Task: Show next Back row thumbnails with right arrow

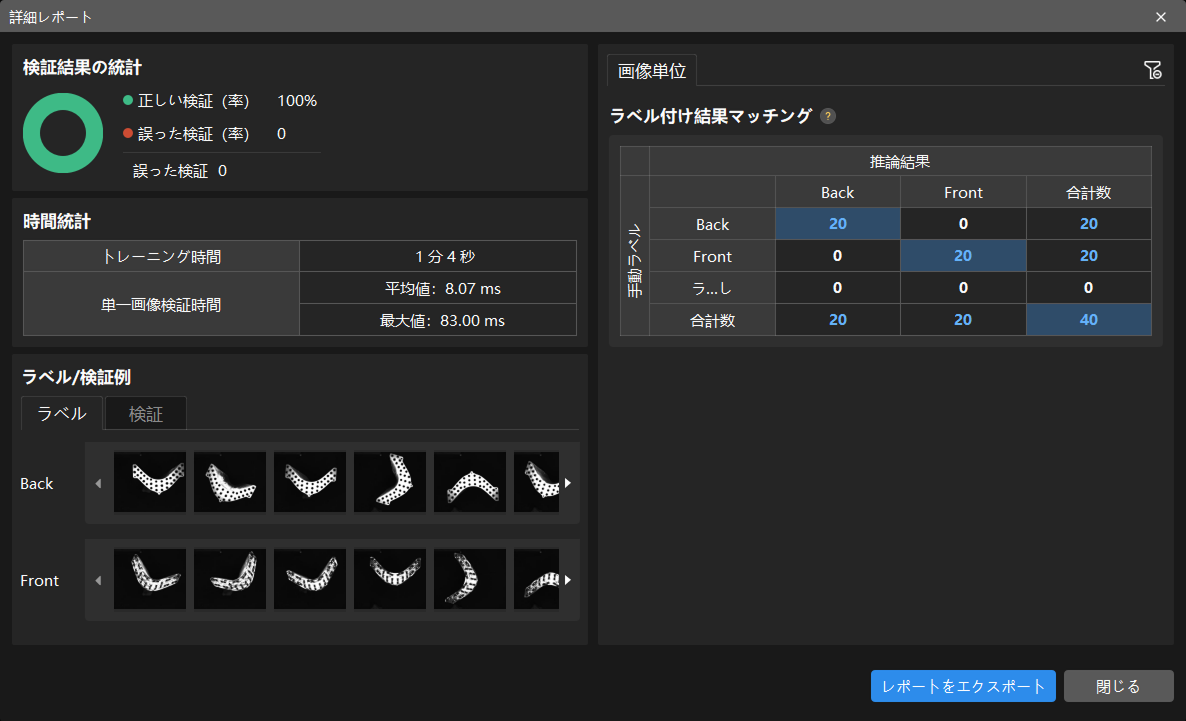Action: (568, 483)
